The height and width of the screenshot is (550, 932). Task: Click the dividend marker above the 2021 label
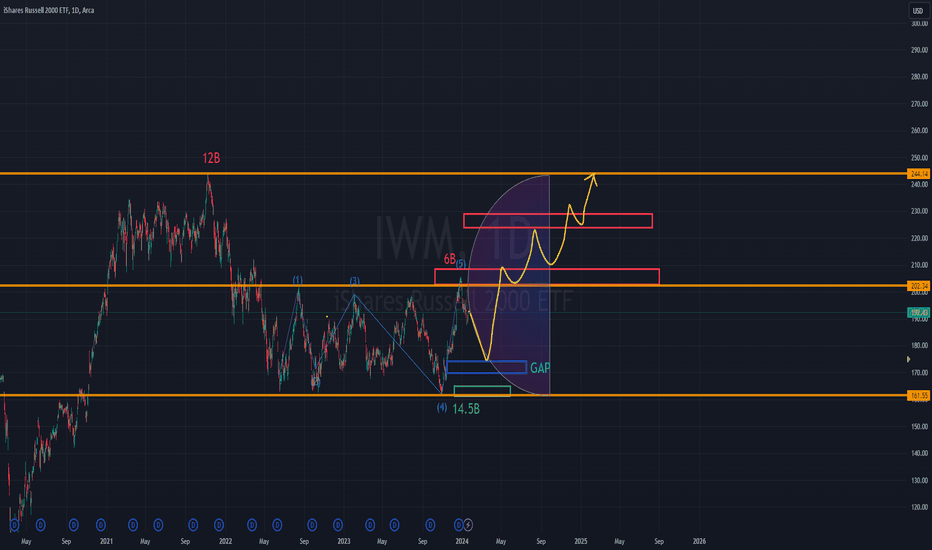(101, 525)
